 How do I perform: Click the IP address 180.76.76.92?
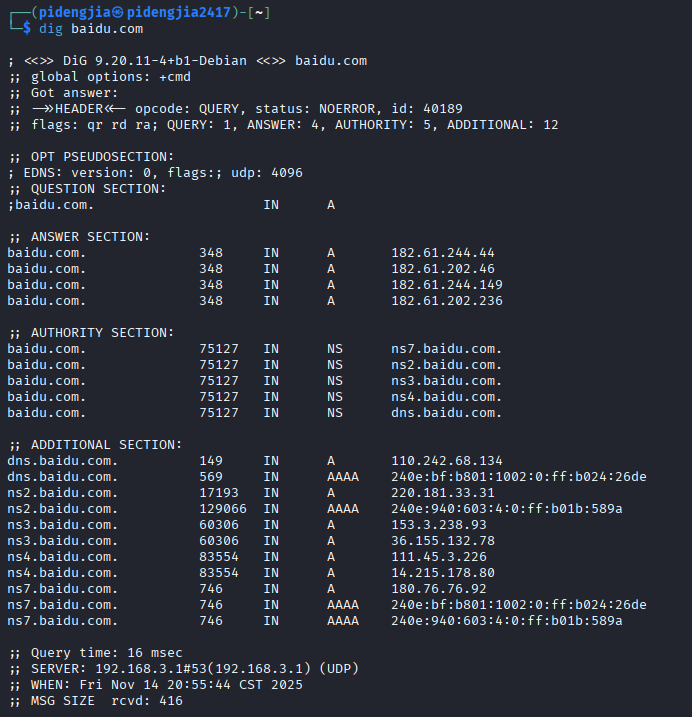pyautogui.click(x=438, y=589)
